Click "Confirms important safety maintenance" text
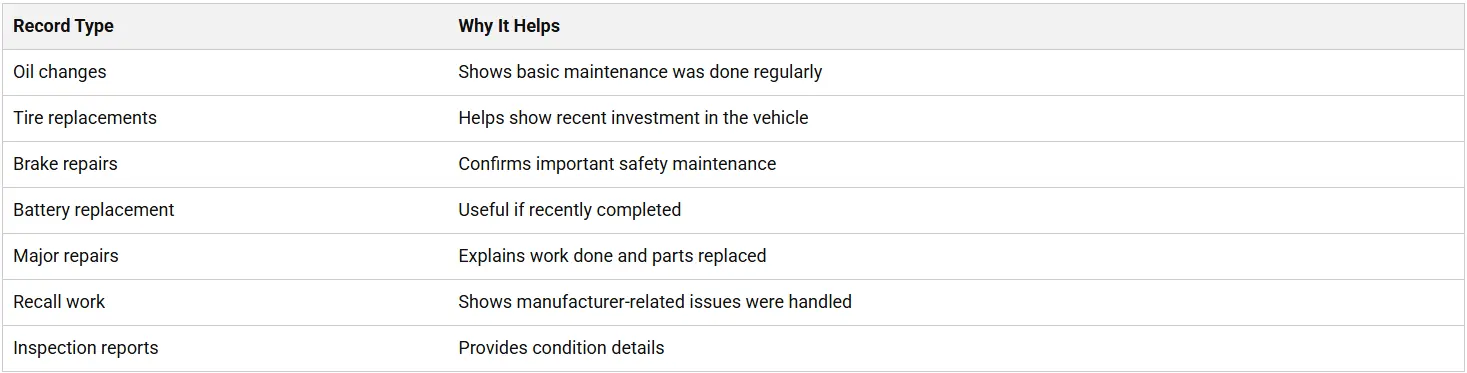The image size is (1467, 373). (617, 164)
